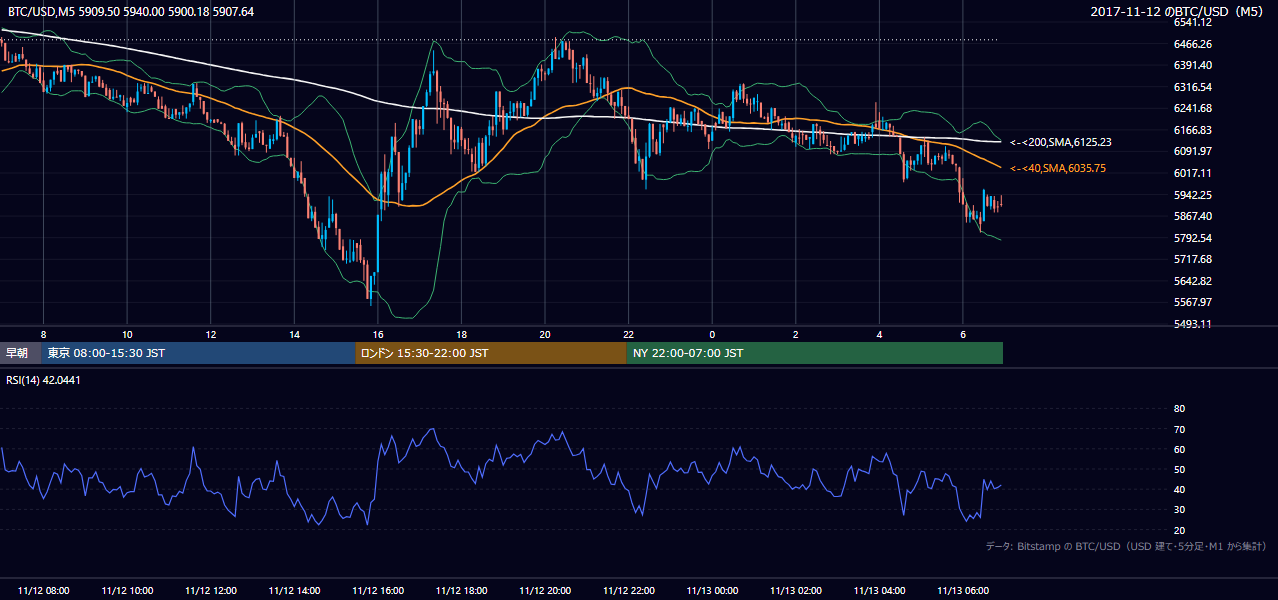
Task: Click the hour label 8 on price chart axis
Action: 43,334
